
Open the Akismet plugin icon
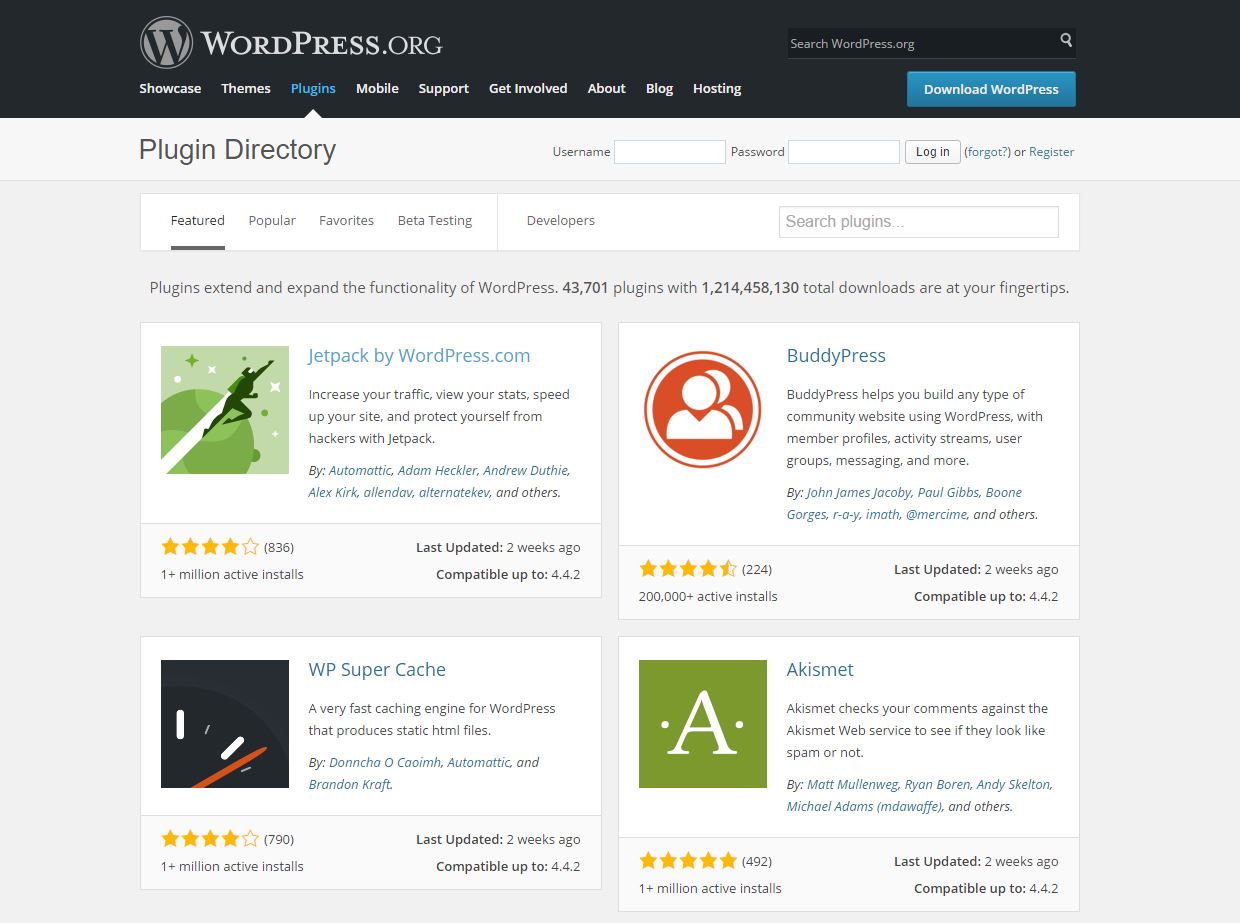coord(703,724)
